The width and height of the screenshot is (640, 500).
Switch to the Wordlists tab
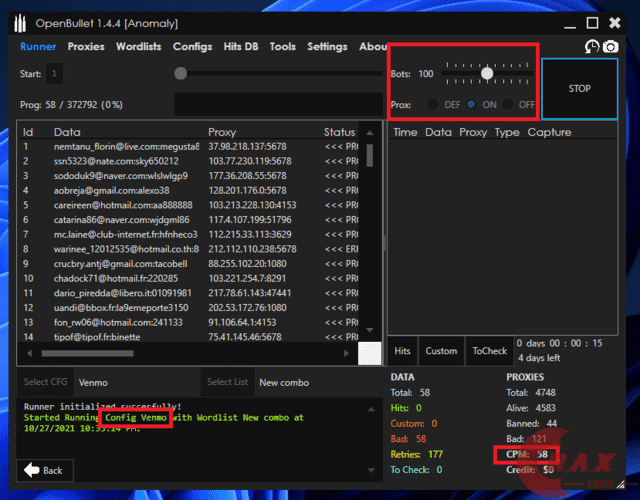point(138,46)
